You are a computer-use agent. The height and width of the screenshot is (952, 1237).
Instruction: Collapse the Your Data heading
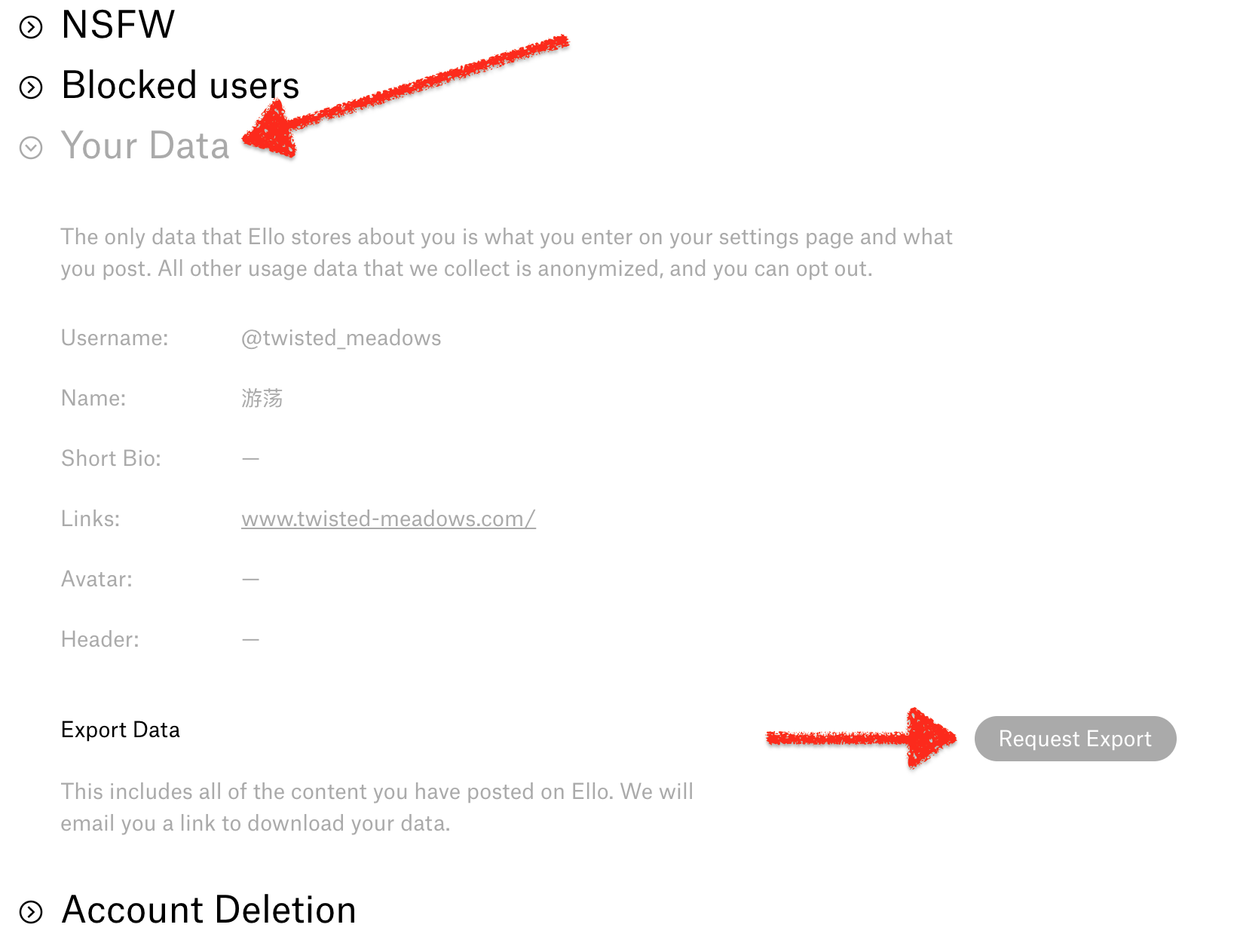(145, 145)
